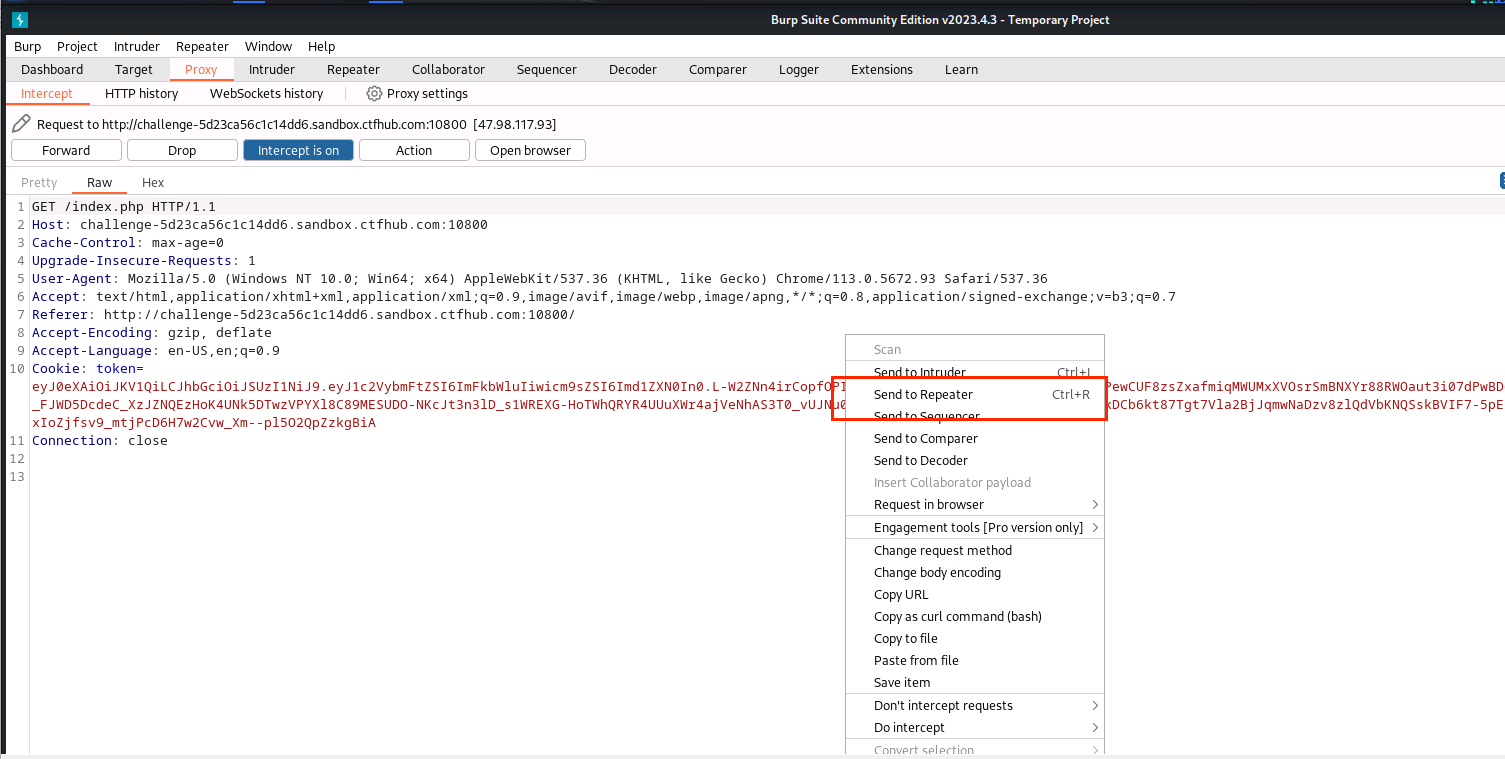Switch to the Hex view tab

point(153,182)
